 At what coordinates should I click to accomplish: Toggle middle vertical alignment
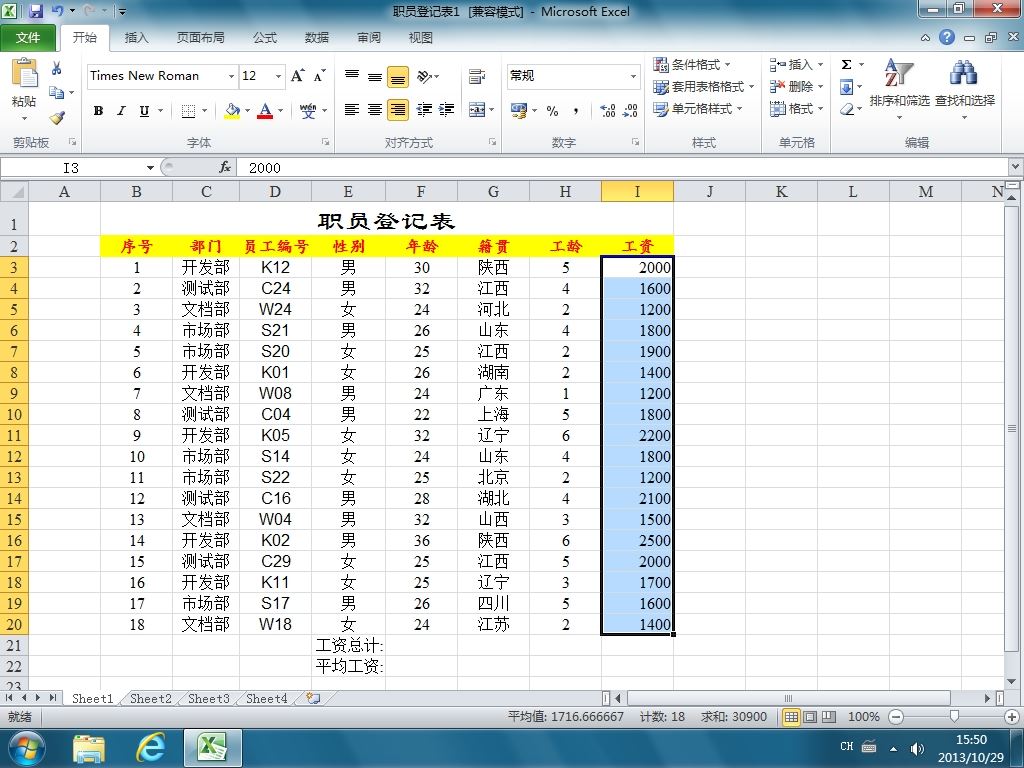click(375, 76)
